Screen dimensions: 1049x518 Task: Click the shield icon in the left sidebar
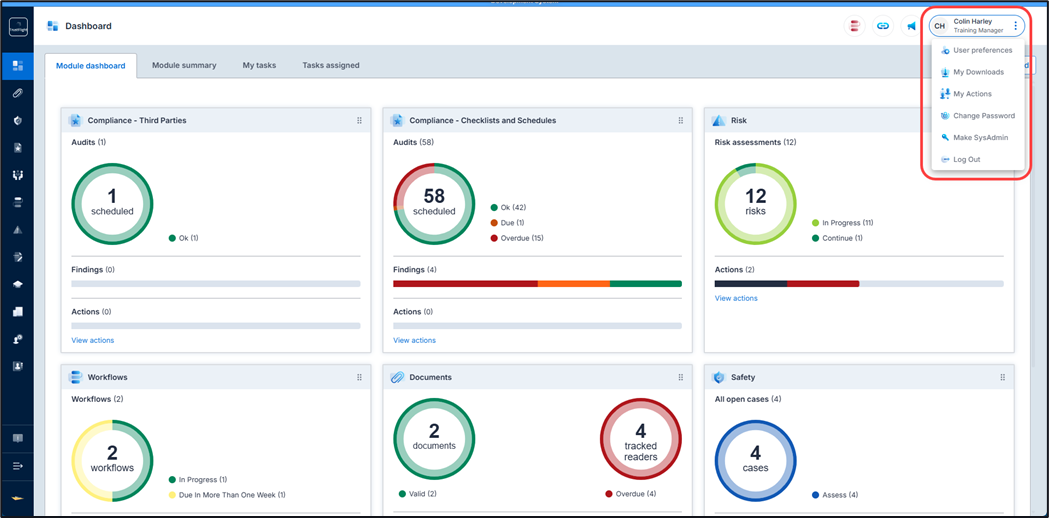(17, 120)
